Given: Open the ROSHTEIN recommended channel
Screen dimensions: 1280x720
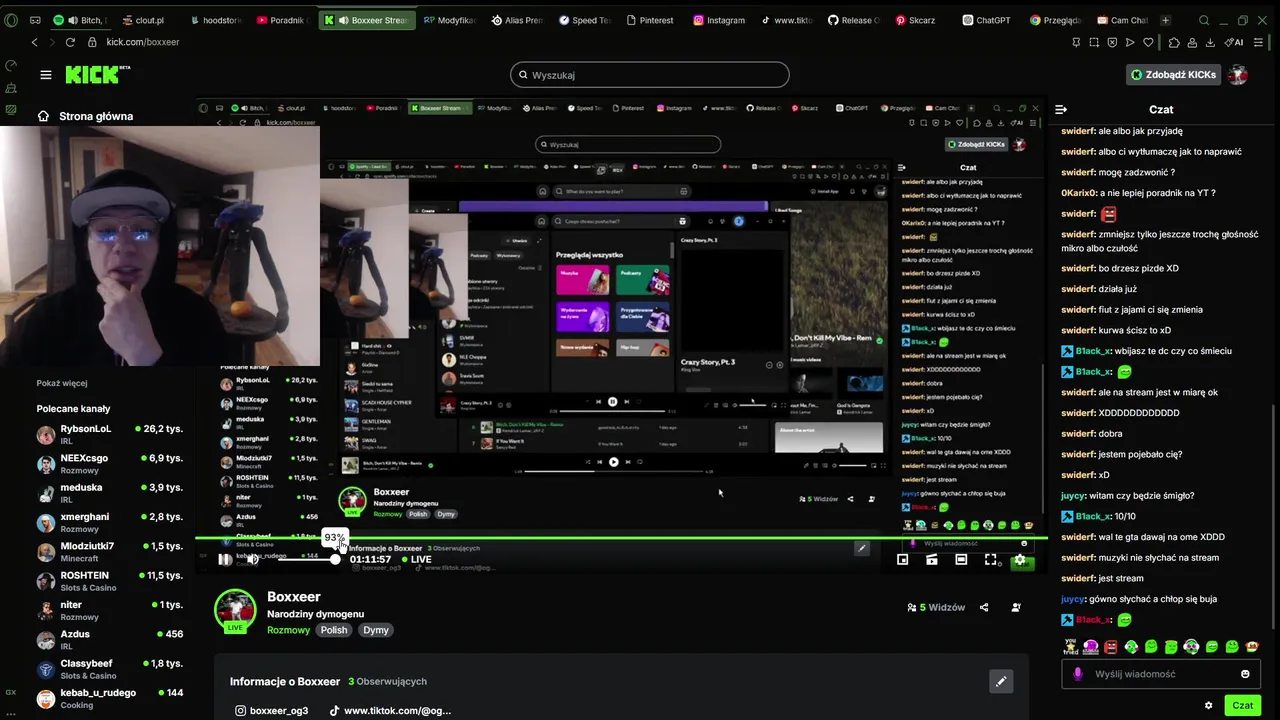Looking at the screenshot, I should tap(110, 581).
